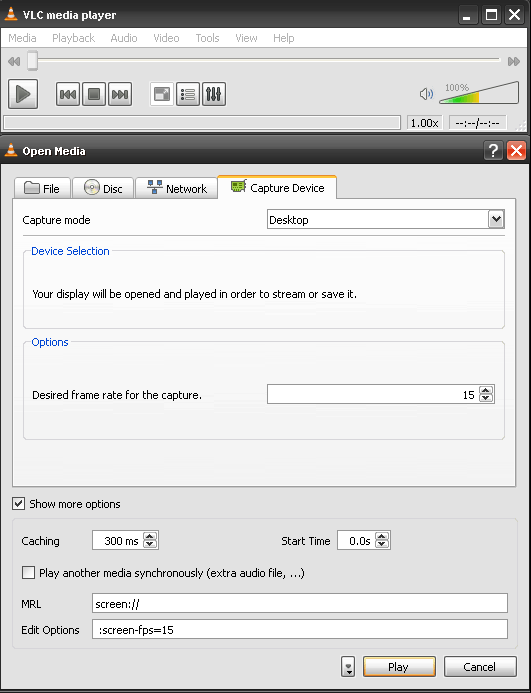This screenshot has width=531, height=693.
Task: Click the faster forward arrows icon
Action: pos(514,61)
